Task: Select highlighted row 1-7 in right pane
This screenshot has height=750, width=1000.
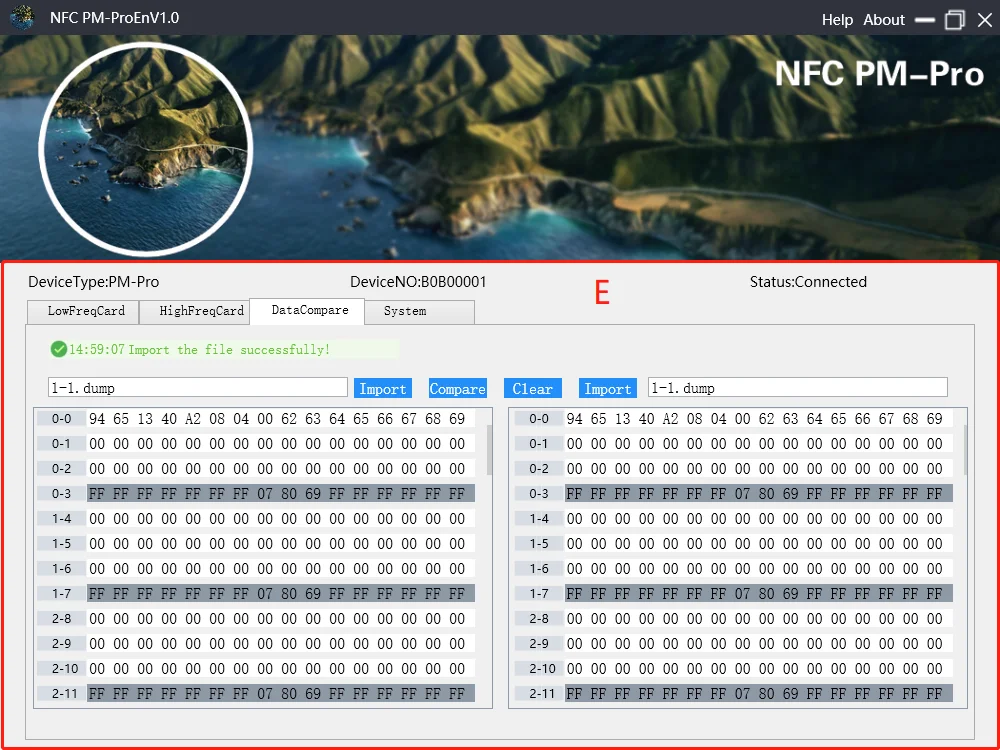Action: pos(733,594)
